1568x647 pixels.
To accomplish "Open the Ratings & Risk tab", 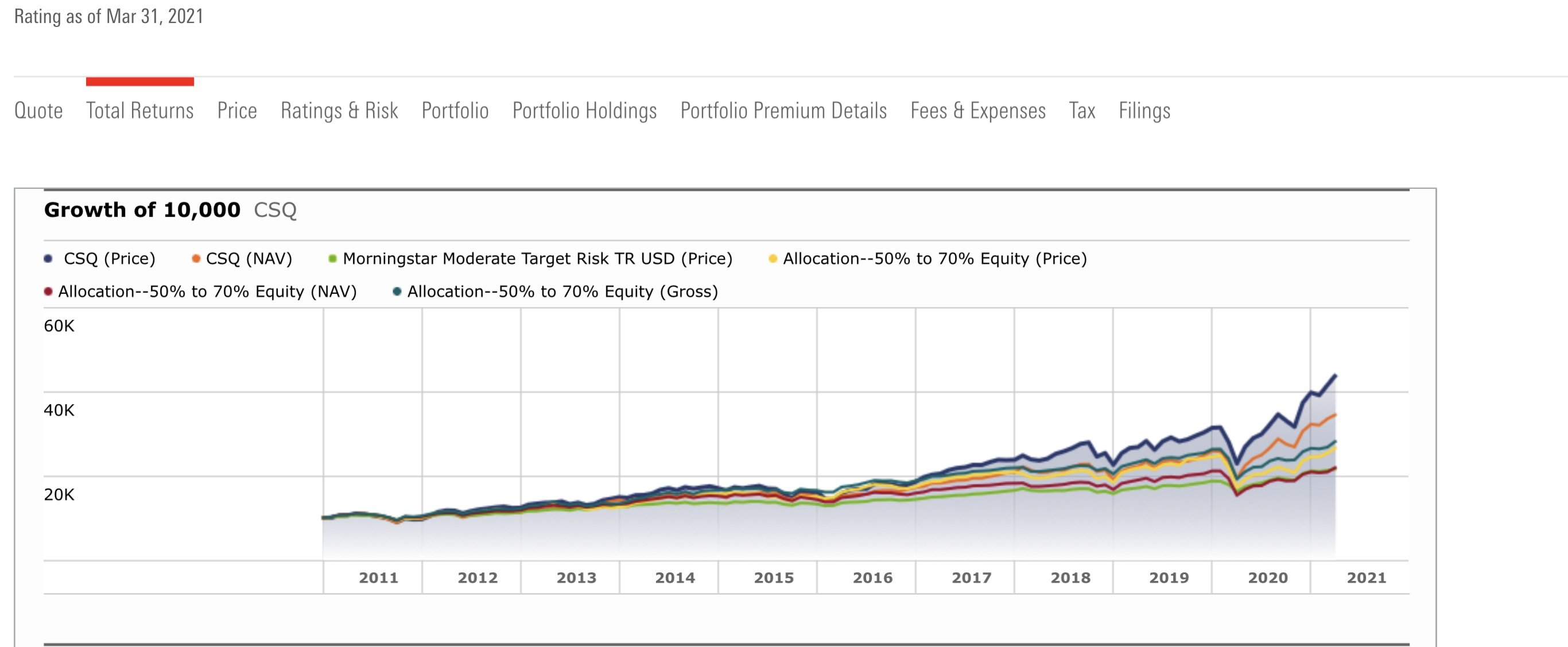I will tap(339, 111).
